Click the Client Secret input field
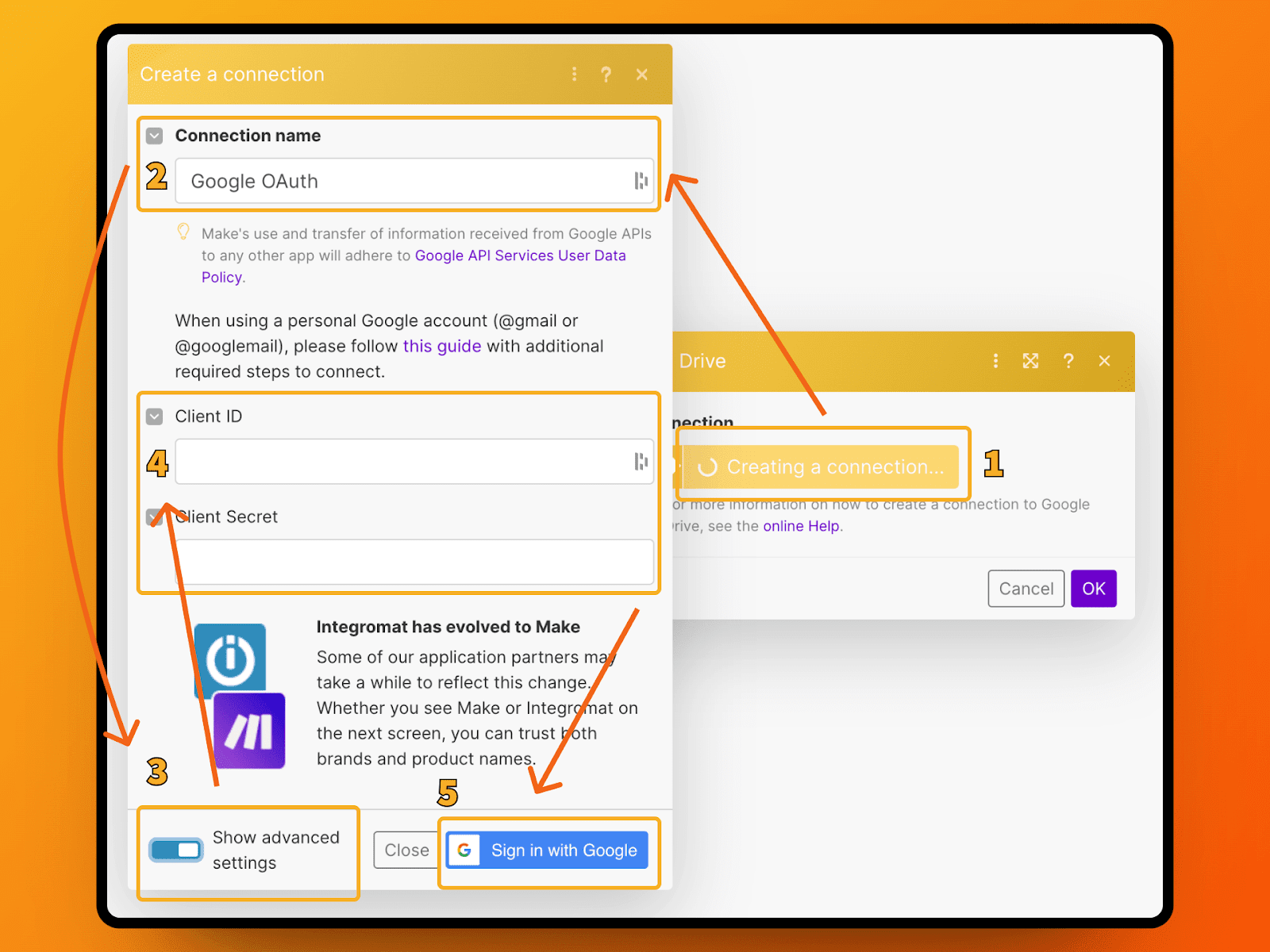 414,562
